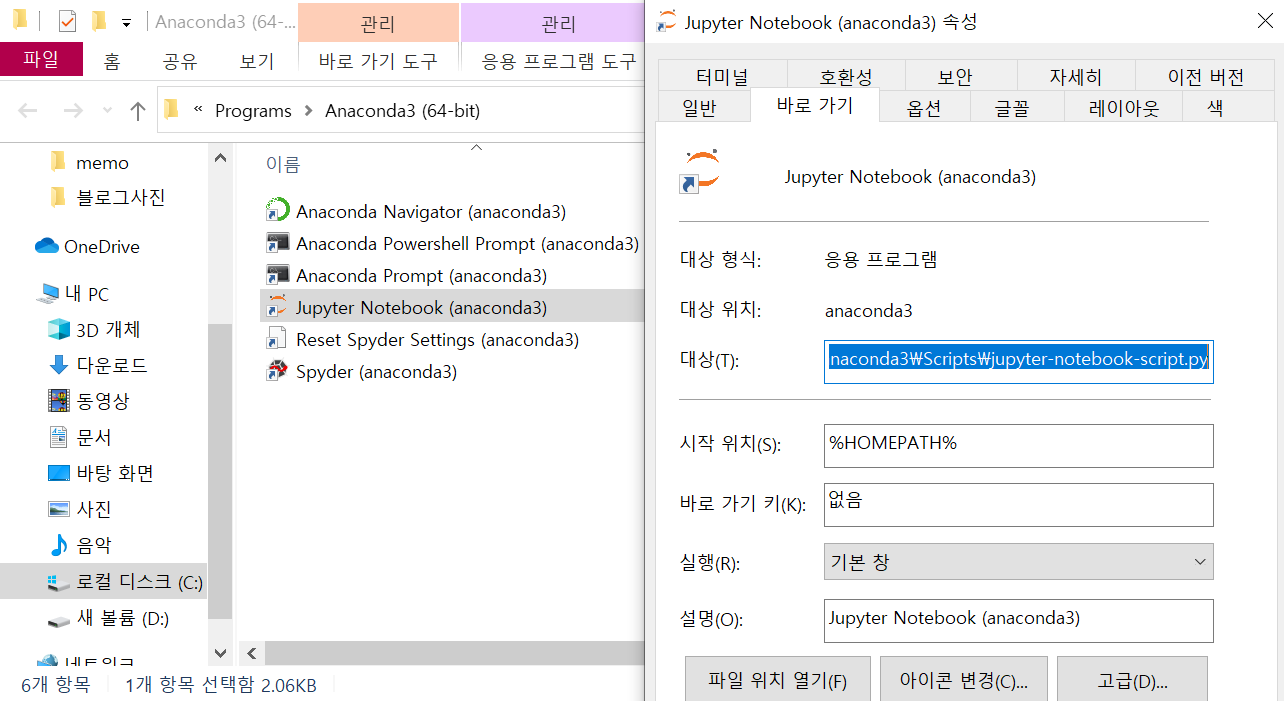Switch to the 자세히 properties tab

[1076, 77]
